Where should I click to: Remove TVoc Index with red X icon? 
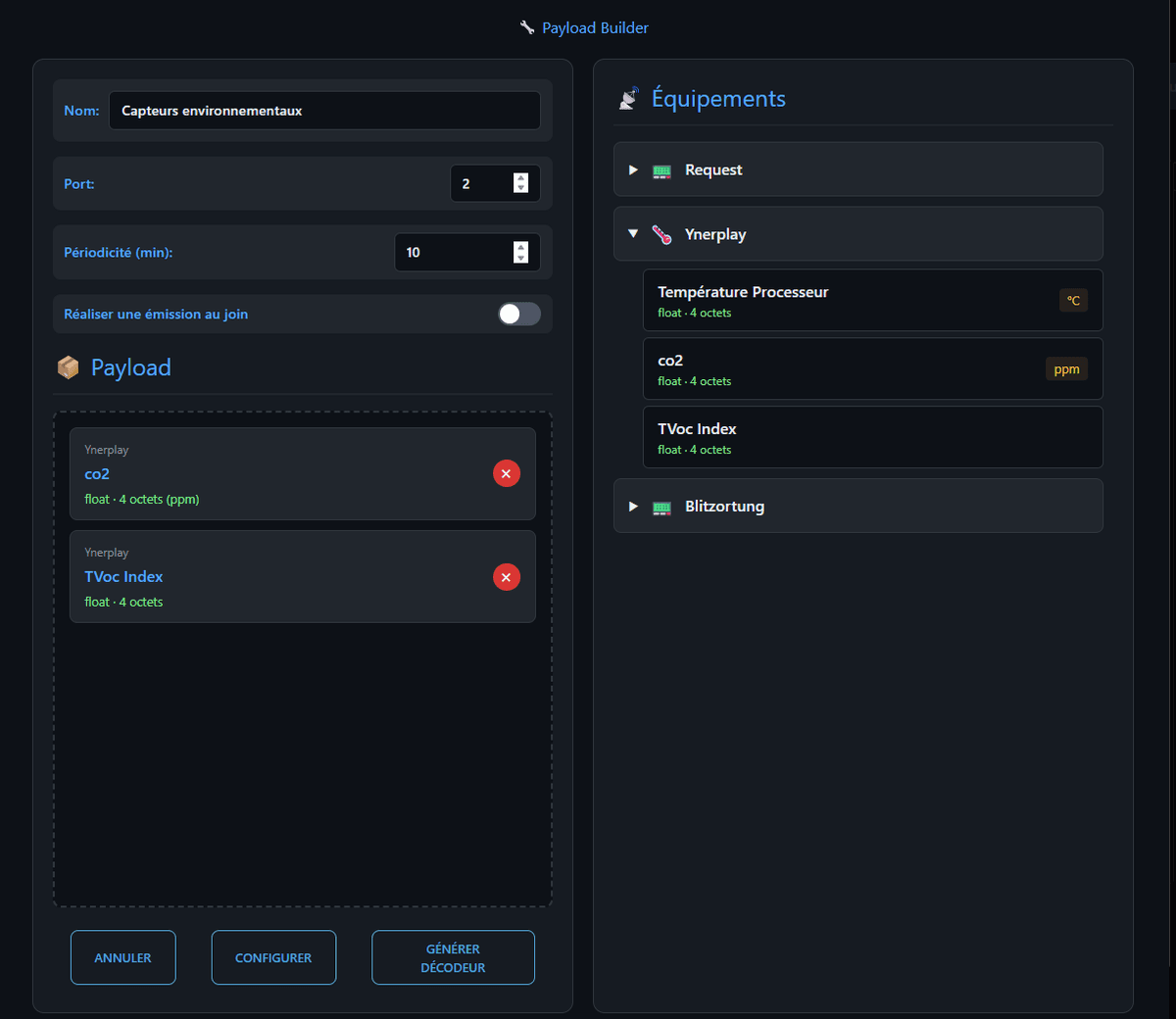pyautogui.click(x=507, y=577)
